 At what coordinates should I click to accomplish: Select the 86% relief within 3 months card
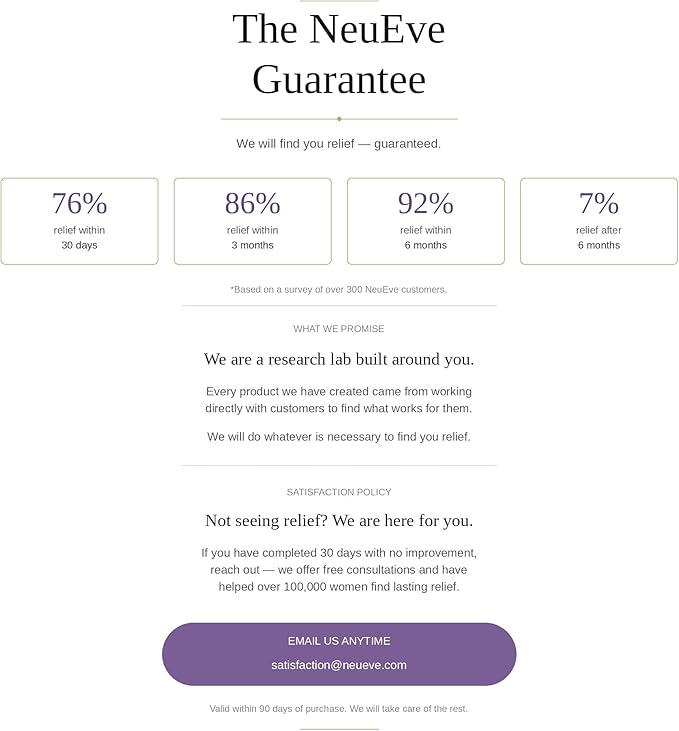(253, 221)
